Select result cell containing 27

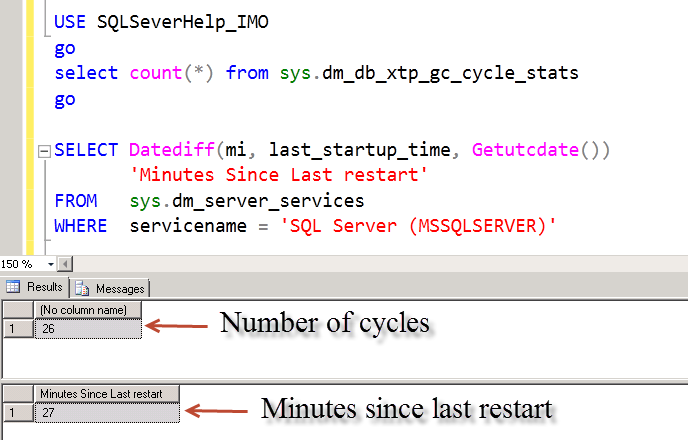click(106, 411)
